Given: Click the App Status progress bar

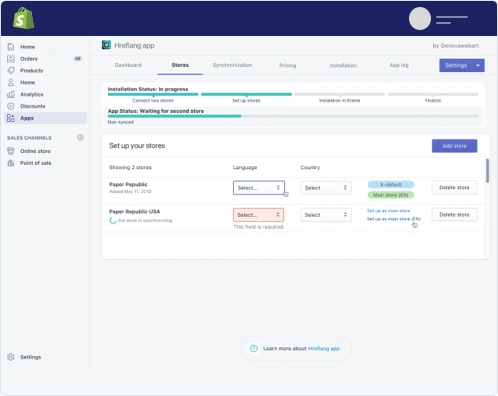Looking at the screenshot, I should pos(293,116).
